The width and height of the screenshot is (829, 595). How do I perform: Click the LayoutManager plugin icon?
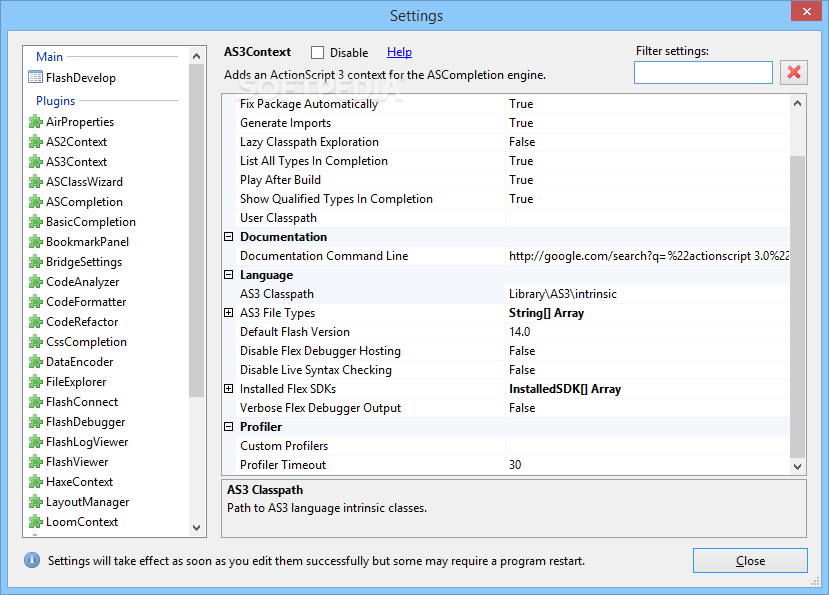point(35,502)
